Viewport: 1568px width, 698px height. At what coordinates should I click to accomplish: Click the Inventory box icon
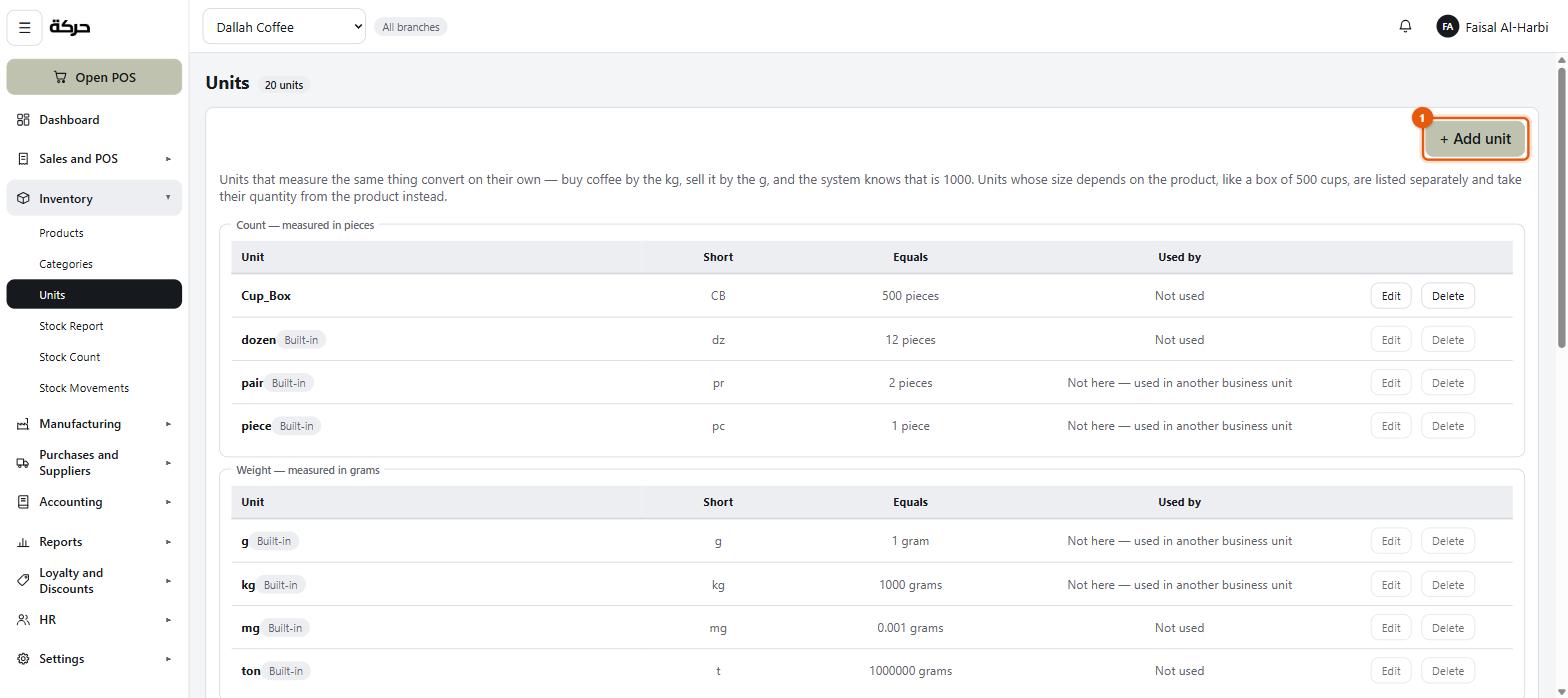click(23, 199)
